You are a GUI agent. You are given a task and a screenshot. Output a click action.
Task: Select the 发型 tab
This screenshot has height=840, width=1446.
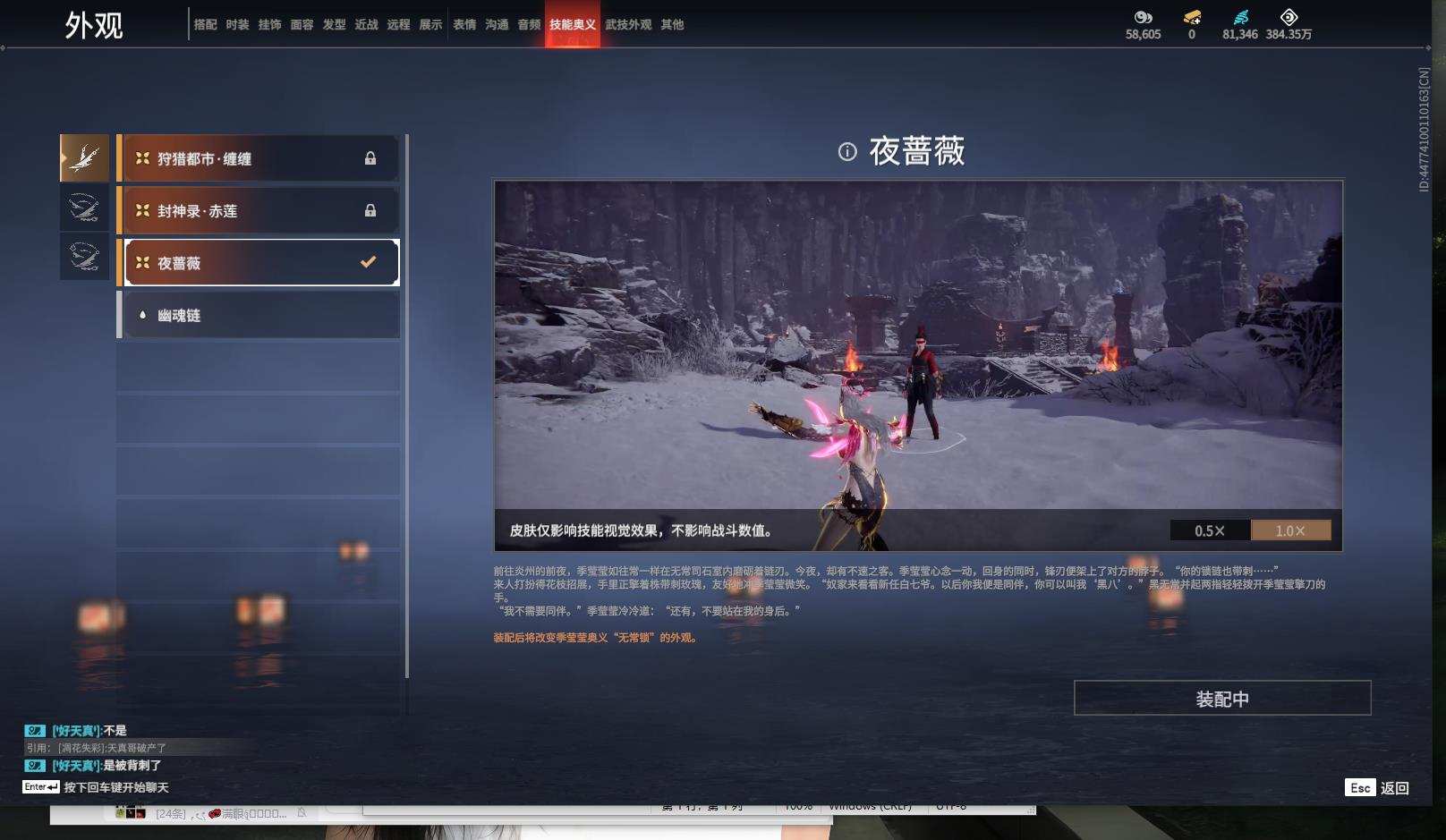[x=334, y=25]
